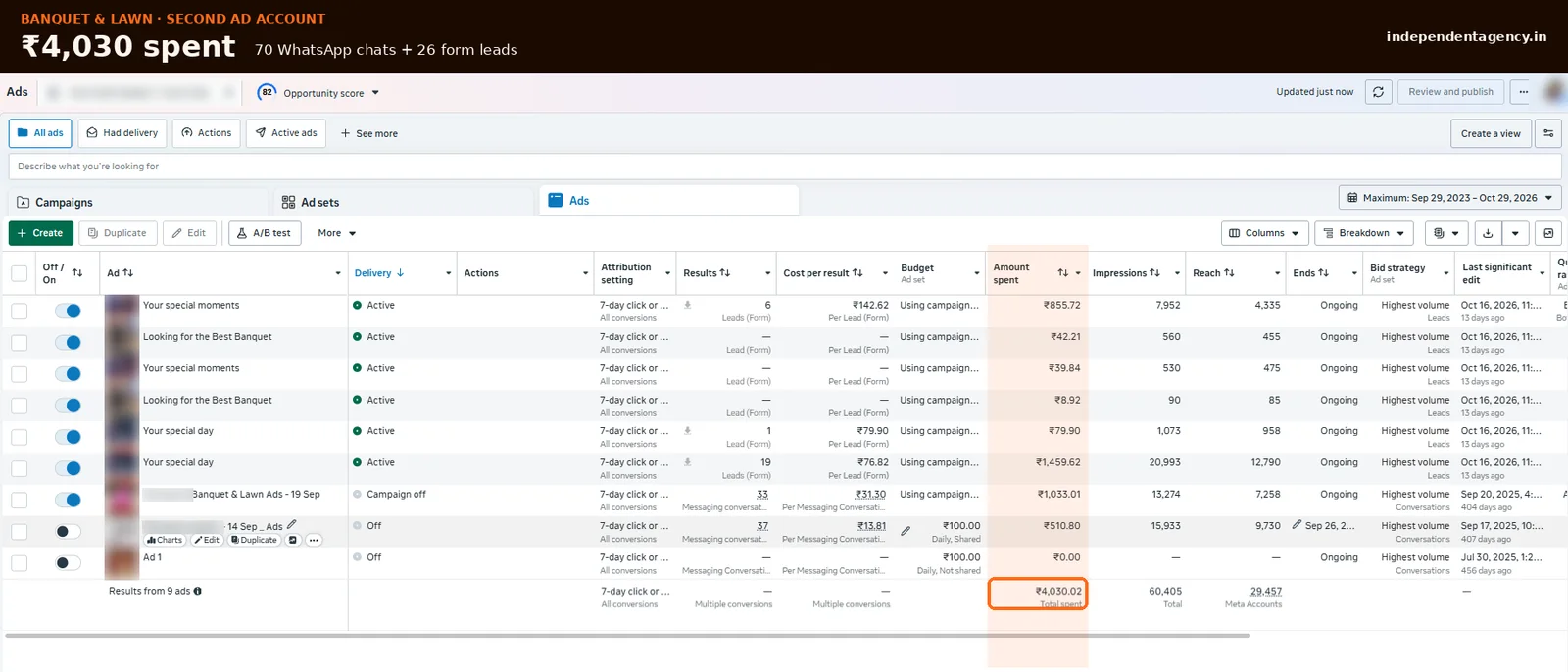Click the green Create button
This screenshot has height=672, width=1568.
click(x=40, y=233)
